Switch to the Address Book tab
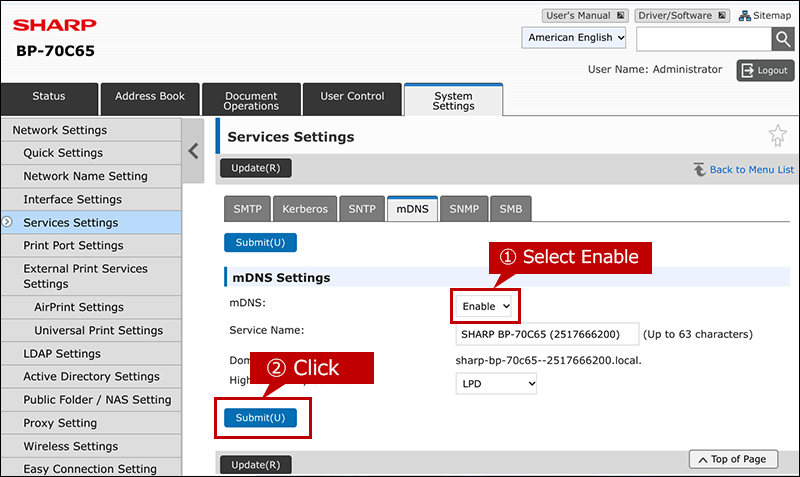 point(150,99)
